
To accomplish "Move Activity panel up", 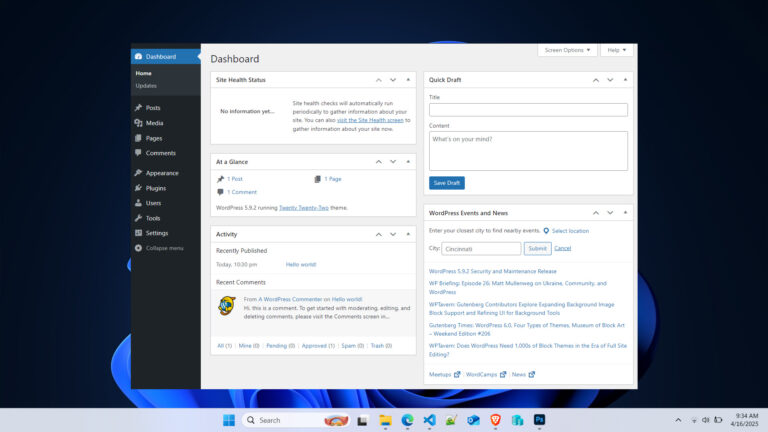I will tap(379, 234).
